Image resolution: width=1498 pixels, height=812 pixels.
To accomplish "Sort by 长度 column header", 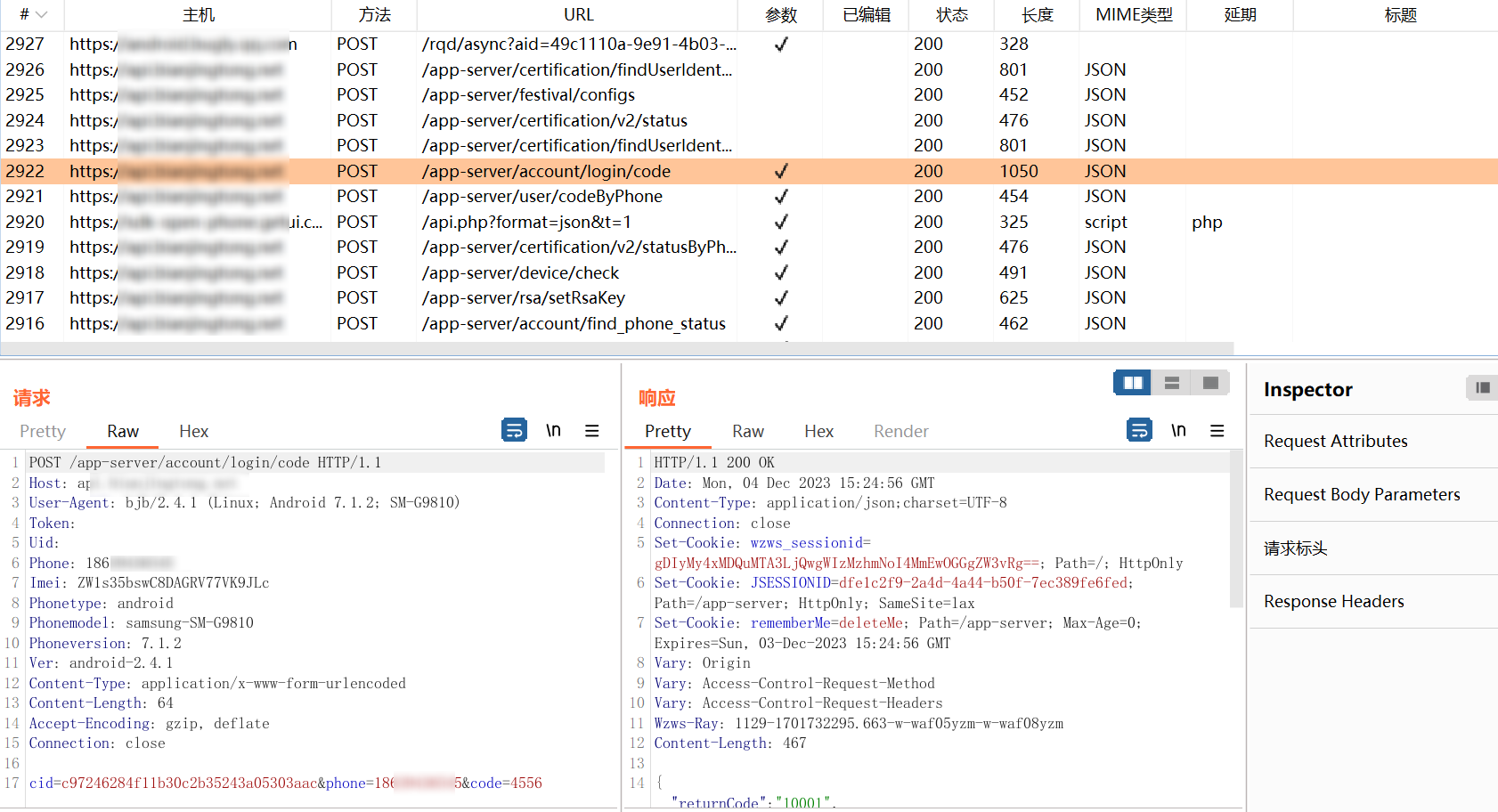I will tap(1038, 15).
